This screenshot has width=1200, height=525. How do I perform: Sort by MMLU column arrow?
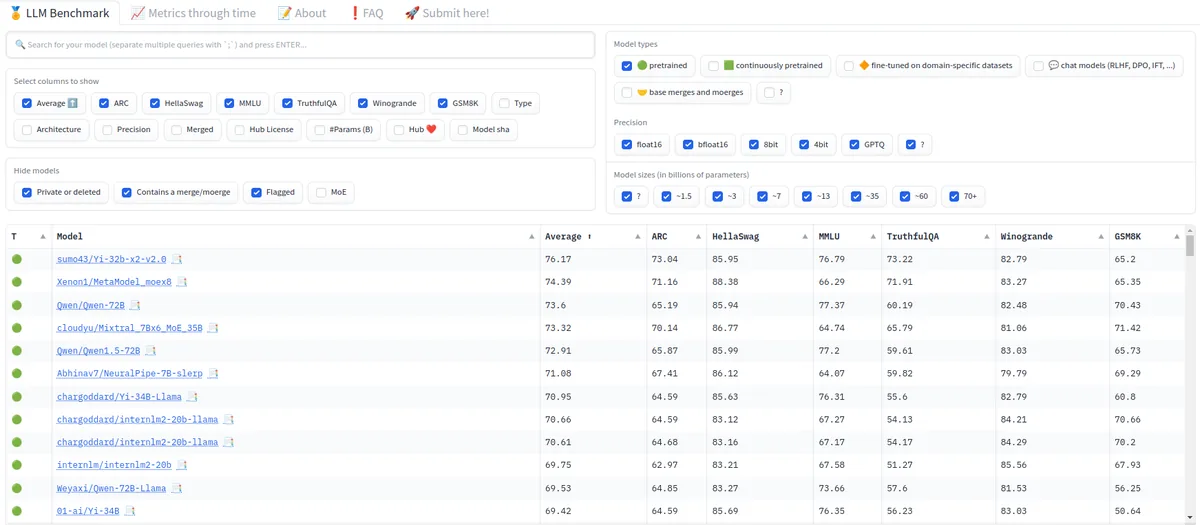tap(873, 237)
